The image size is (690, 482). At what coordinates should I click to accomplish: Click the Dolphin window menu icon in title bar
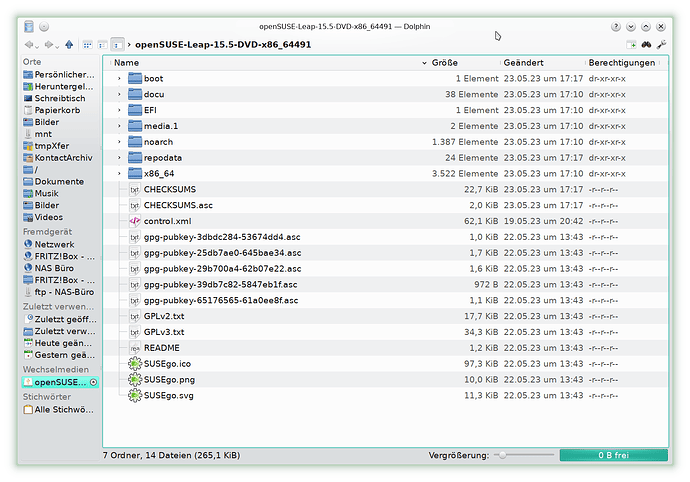pos(29,26)
